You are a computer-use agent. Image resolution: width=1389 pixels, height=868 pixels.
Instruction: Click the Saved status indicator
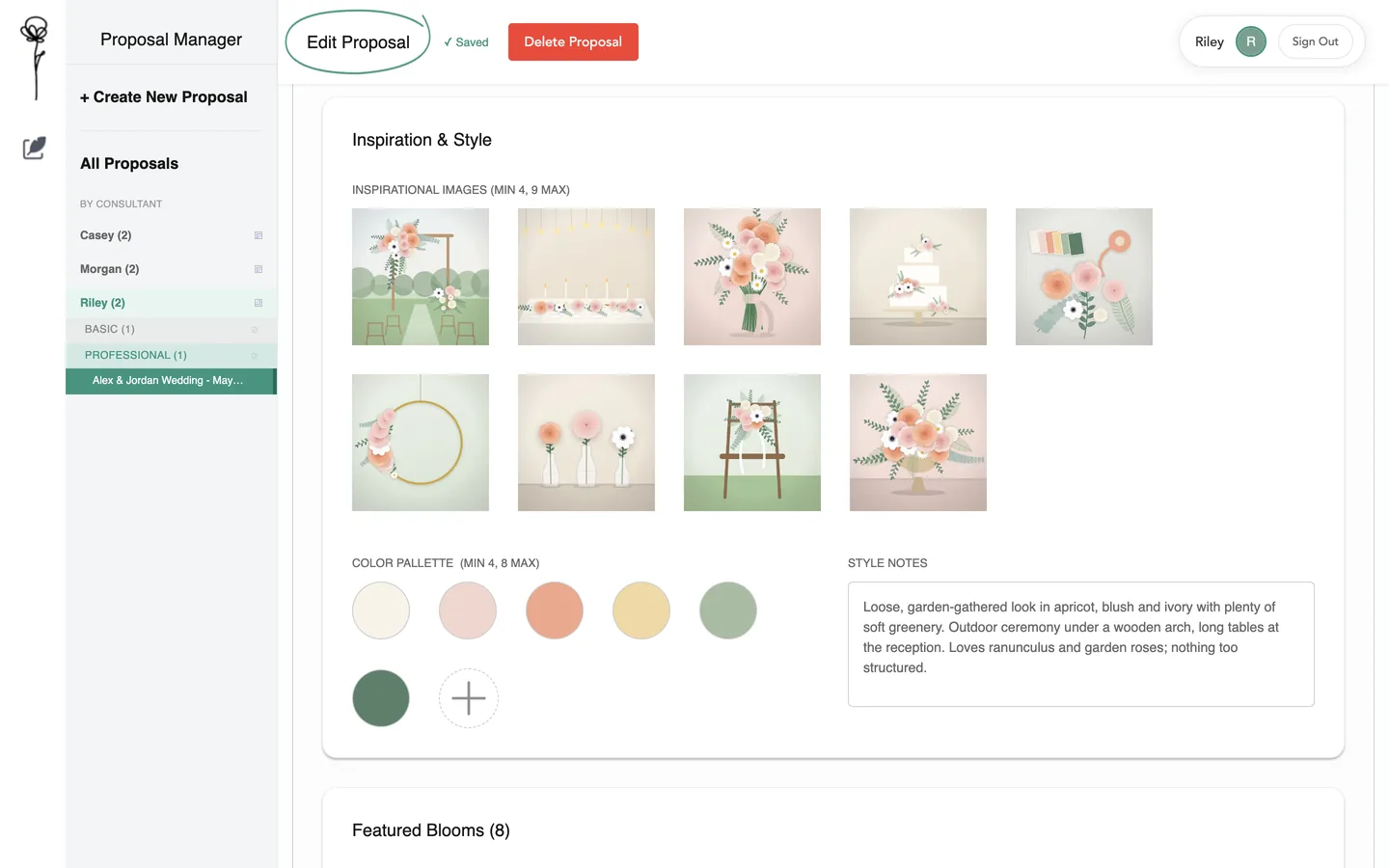pyautogui.click(x=466, y=42)
